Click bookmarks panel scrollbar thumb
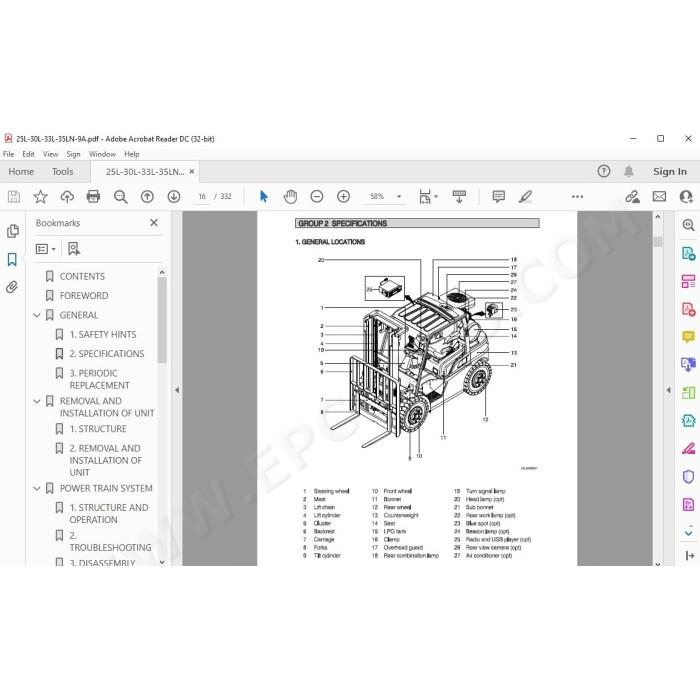 (x=162, y=320)
